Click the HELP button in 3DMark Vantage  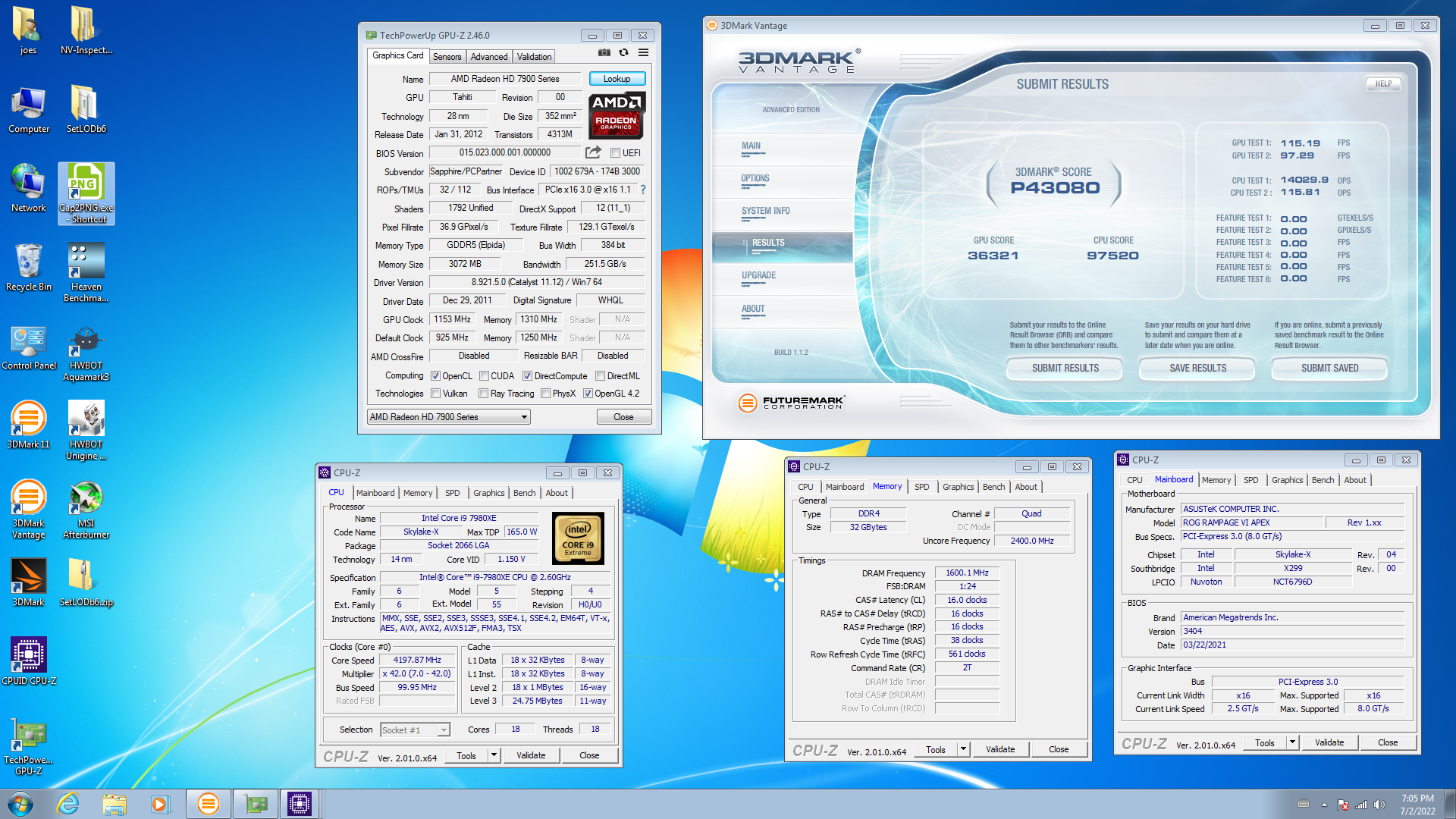click(x=1383, y=83)
